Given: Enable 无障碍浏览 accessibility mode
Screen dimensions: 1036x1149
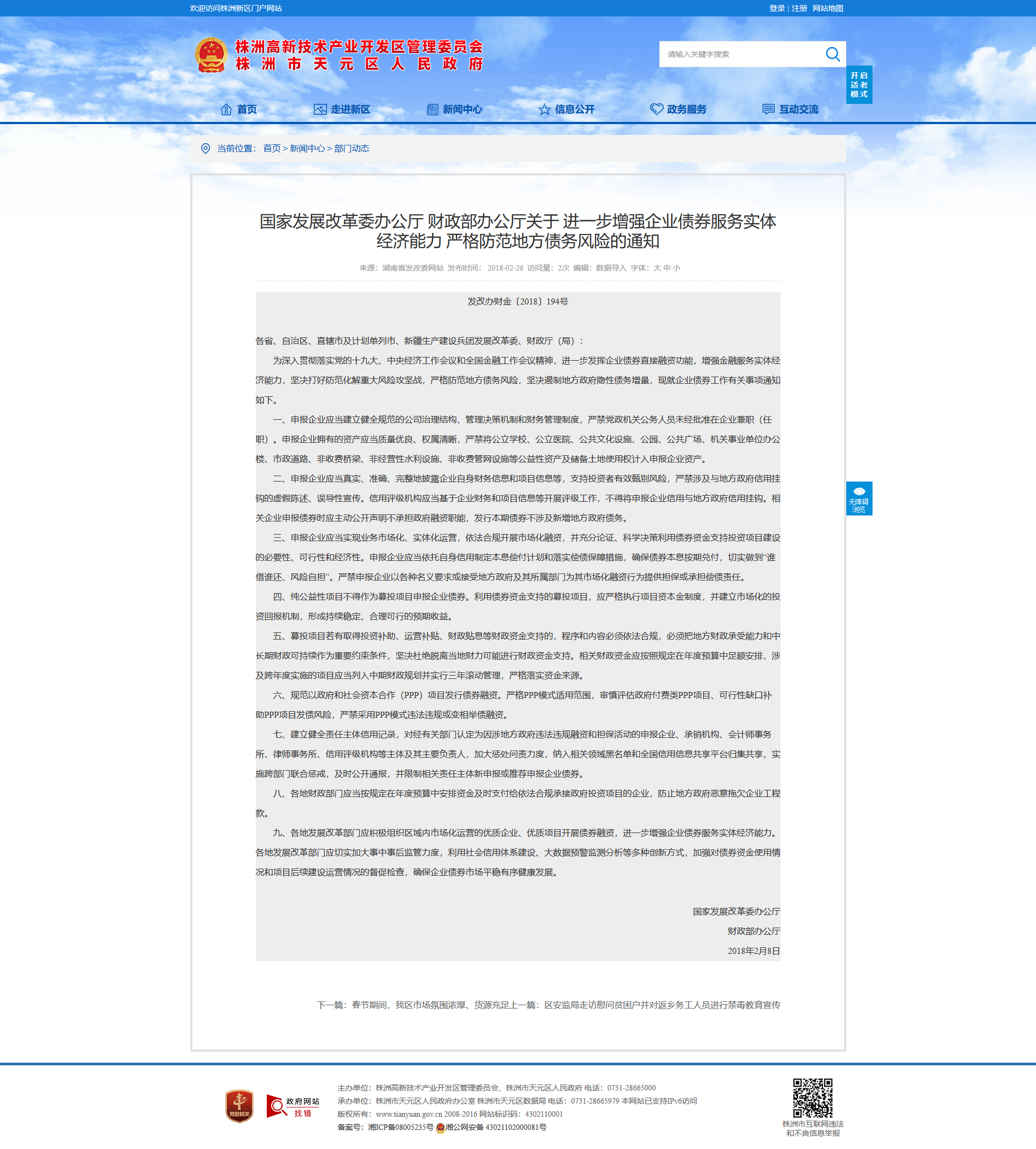Looking at the screenshot, I should [x=859, y=499].
